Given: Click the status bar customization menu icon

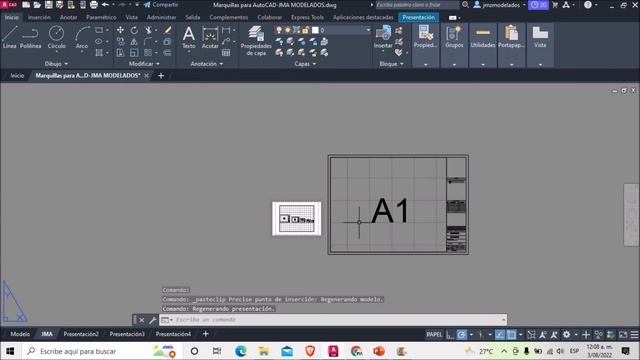Looking at the screenshot, I should 634,335.
